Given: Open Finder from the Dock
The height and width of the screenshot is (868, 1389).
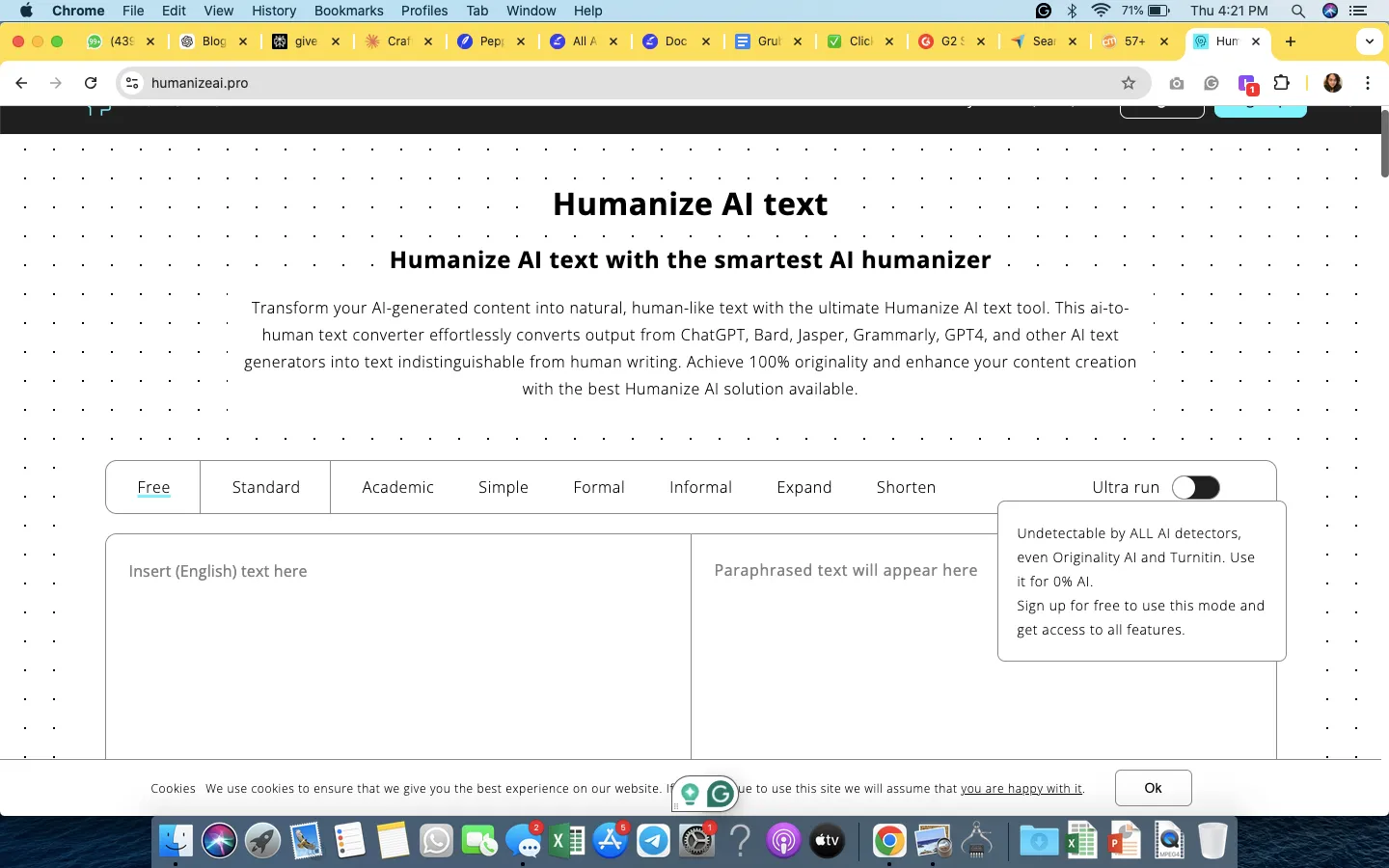Looking at the screenshot, I should pyautogui.click(x=176, y=841).
